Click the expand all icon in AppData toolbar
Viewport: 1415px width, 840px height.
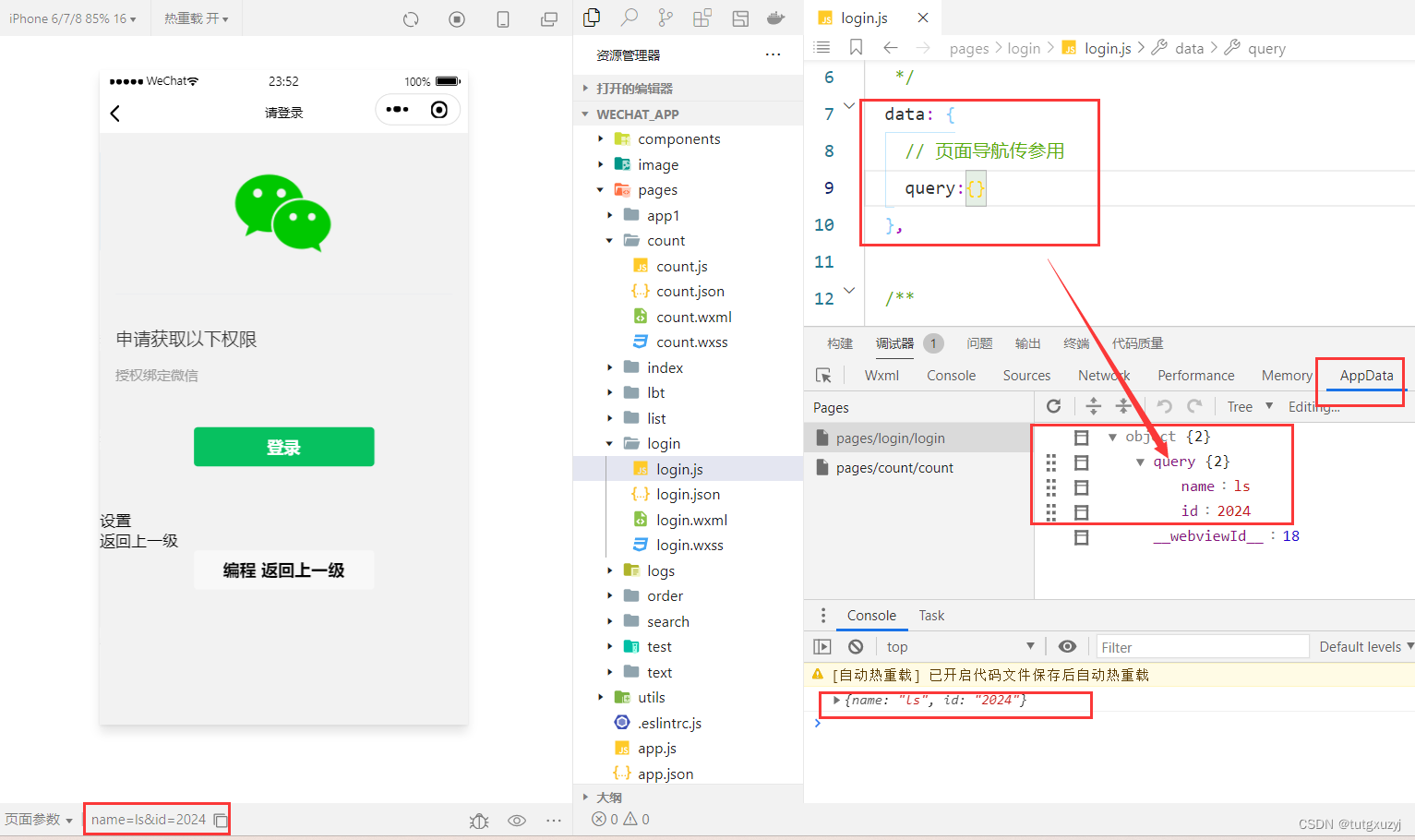[1093, 405]
